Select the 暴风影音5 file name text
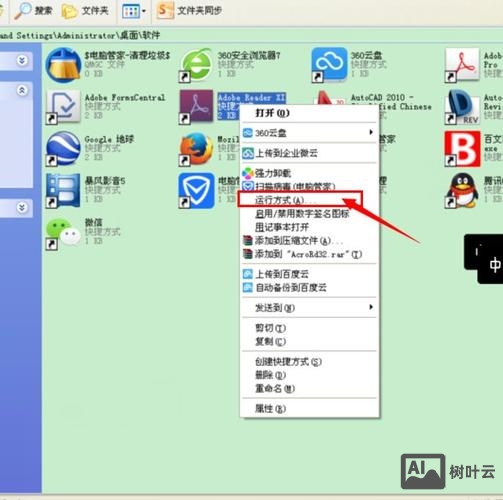Screen dimensions: 503x500 tap(105, 181)
